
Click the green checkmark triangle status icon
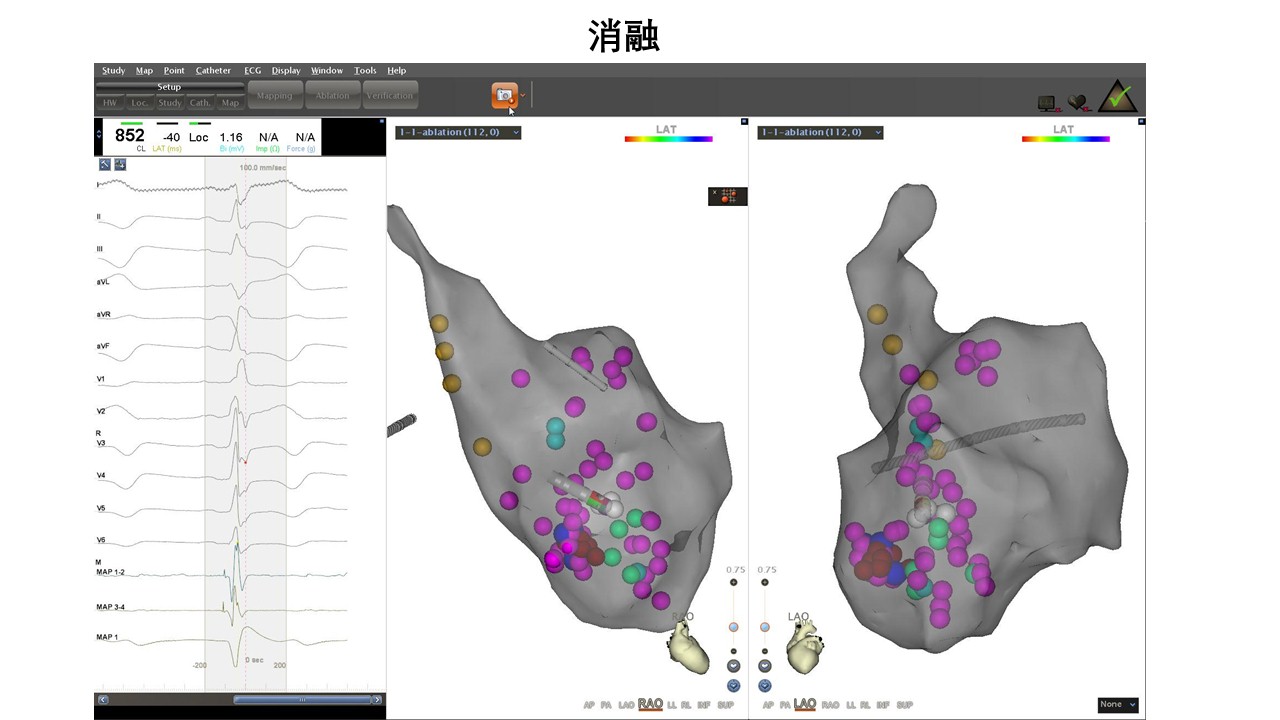1117,96
